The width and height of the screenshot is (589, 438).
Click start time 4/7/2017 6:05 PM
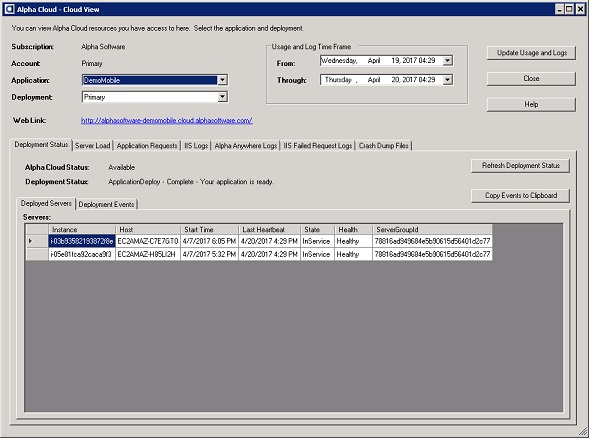[x=210, y=241]
